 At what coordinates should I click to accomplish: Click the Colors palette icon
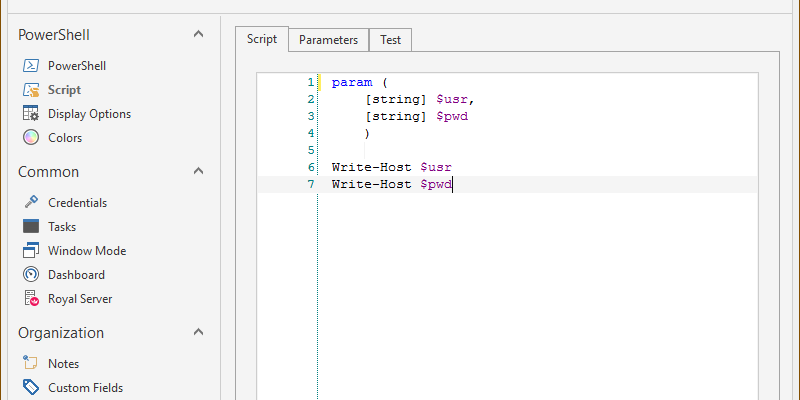pos(30,138)
